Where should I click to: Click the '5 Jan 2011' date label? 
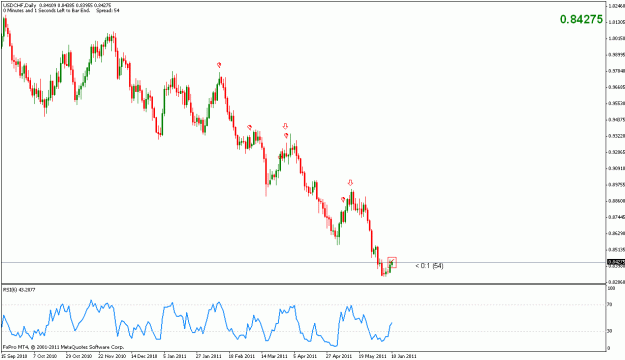176,356
